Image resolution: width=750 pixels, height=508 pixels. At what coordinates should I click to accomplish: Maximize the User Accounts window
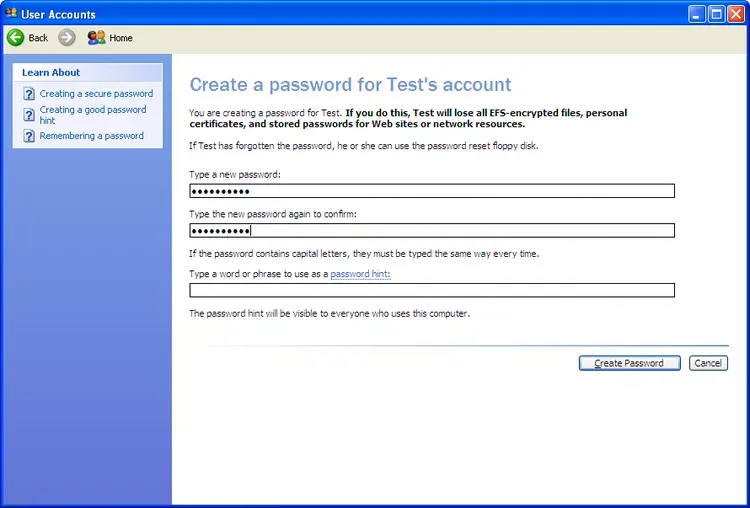coord(716,14)
